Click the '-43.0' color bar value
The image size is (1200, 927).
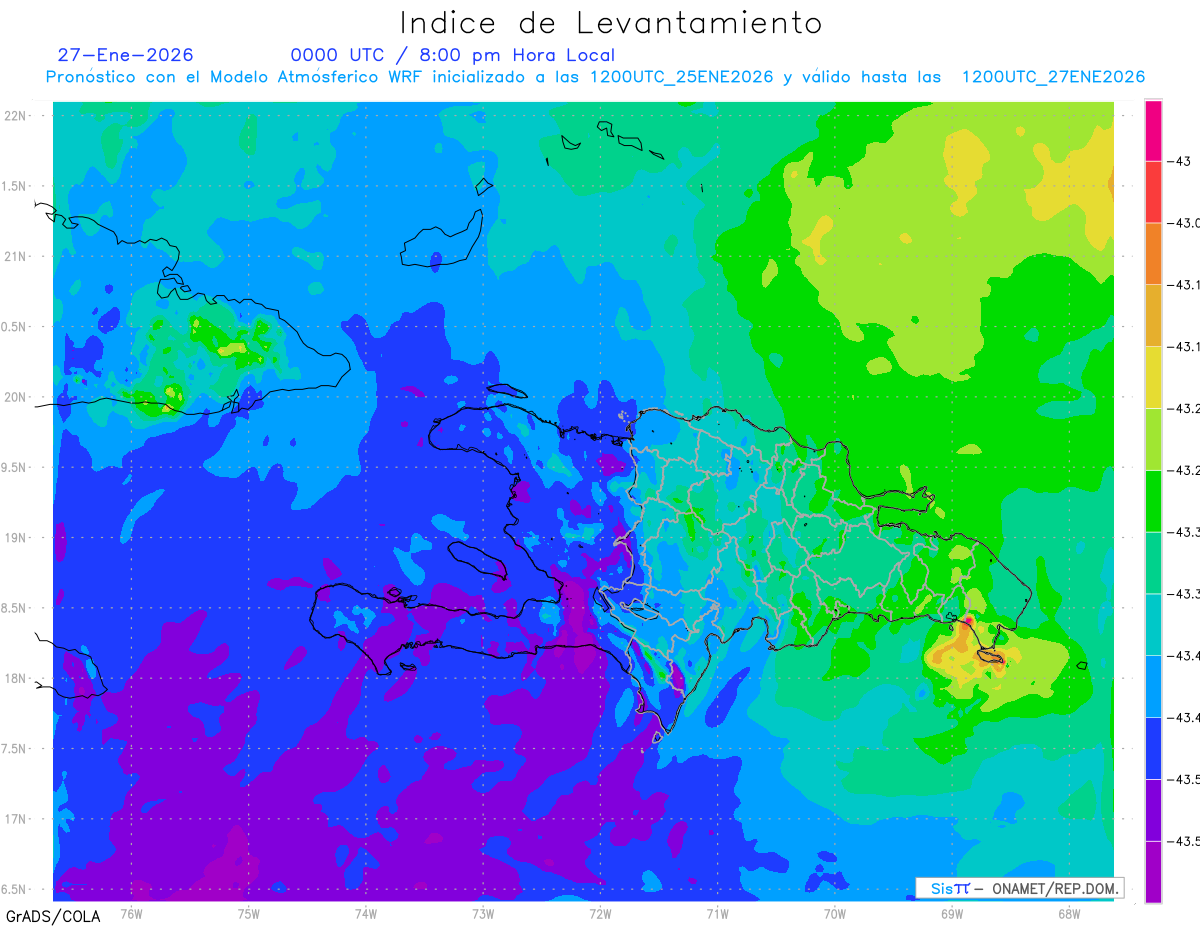[x=1185, y=223]
